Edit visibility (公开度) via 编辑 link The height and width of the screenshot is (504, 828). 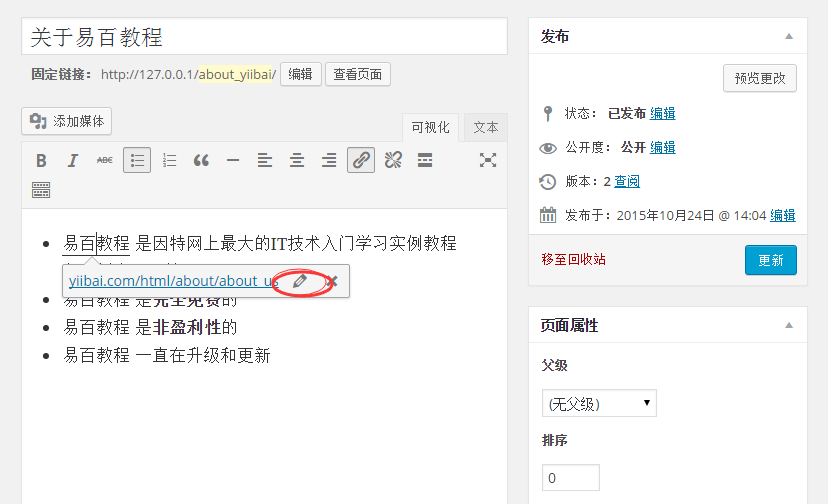[662, 147]
